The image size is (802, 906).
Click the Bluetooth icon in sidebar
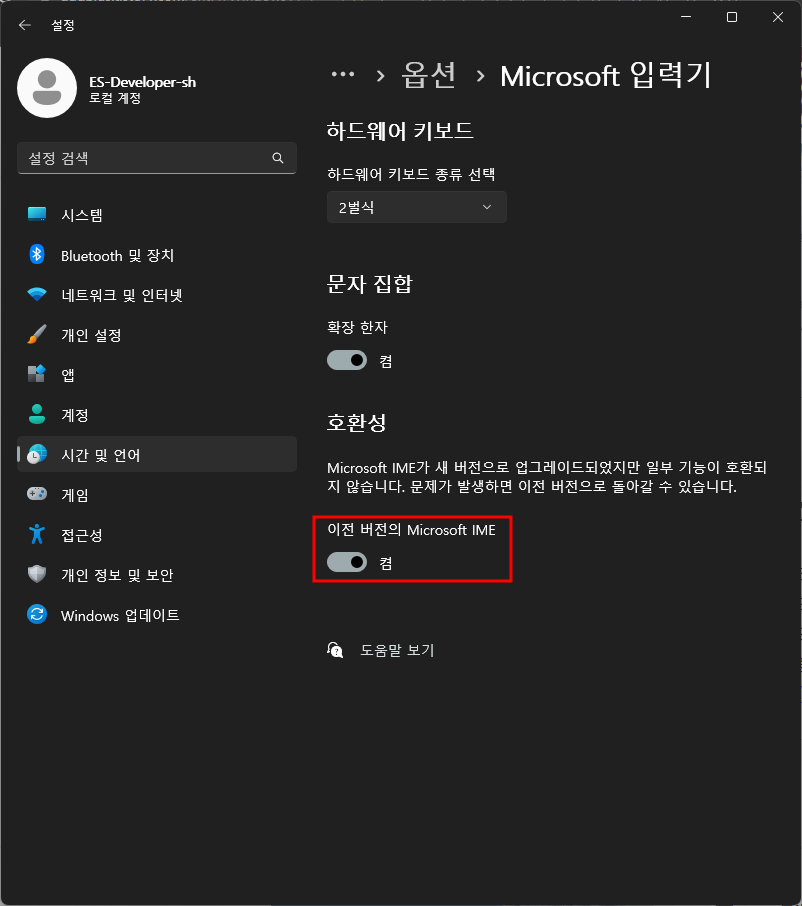[37, 254]
